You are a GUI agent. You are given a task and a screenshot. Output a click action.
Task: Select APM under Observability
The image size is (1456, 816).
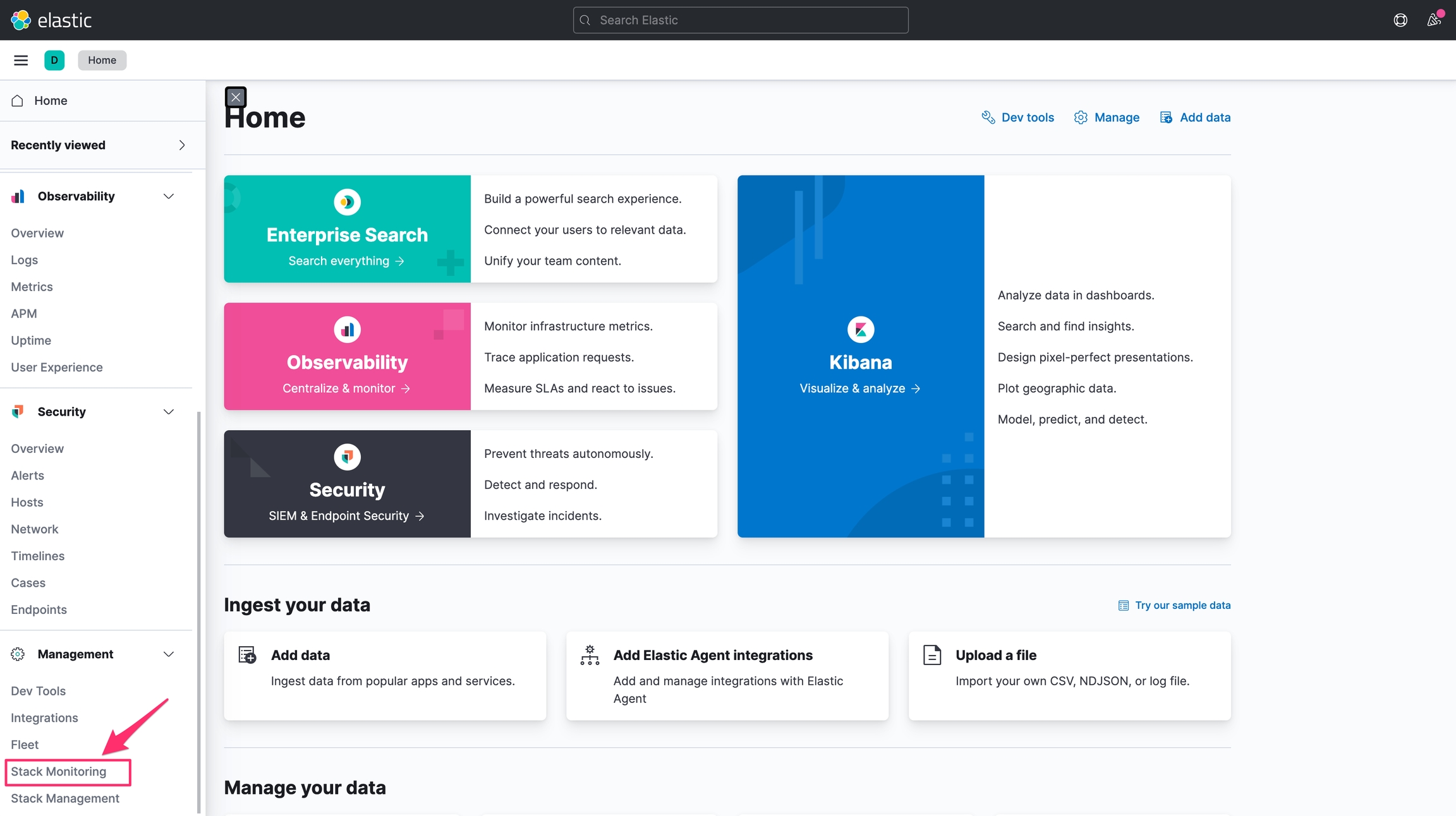click(x=24, y=313)
